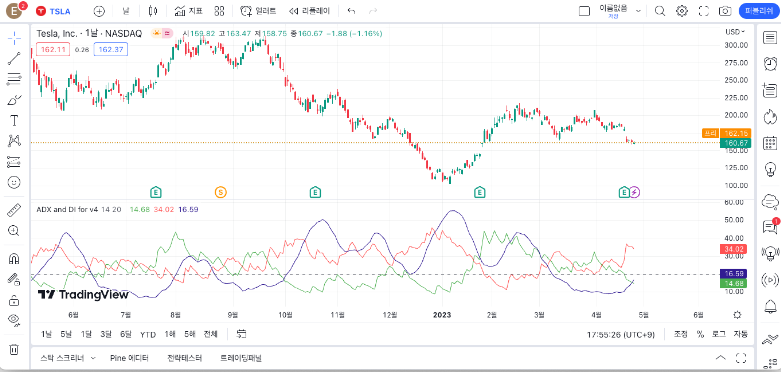Activate the magnet mode tool
Viewport: 781px width, 372px height.
pyautogui.click(x=14, y=258)
